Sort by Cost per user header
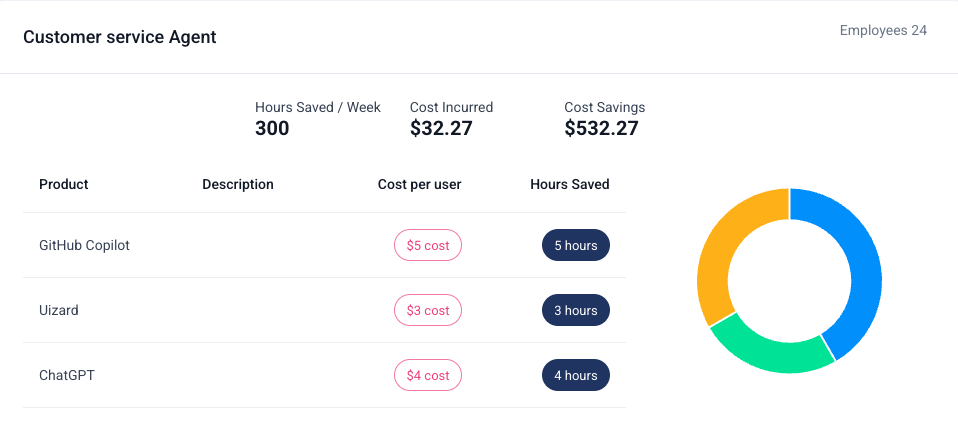This screenshot has height=430, width=958. [x=419, y=184]
